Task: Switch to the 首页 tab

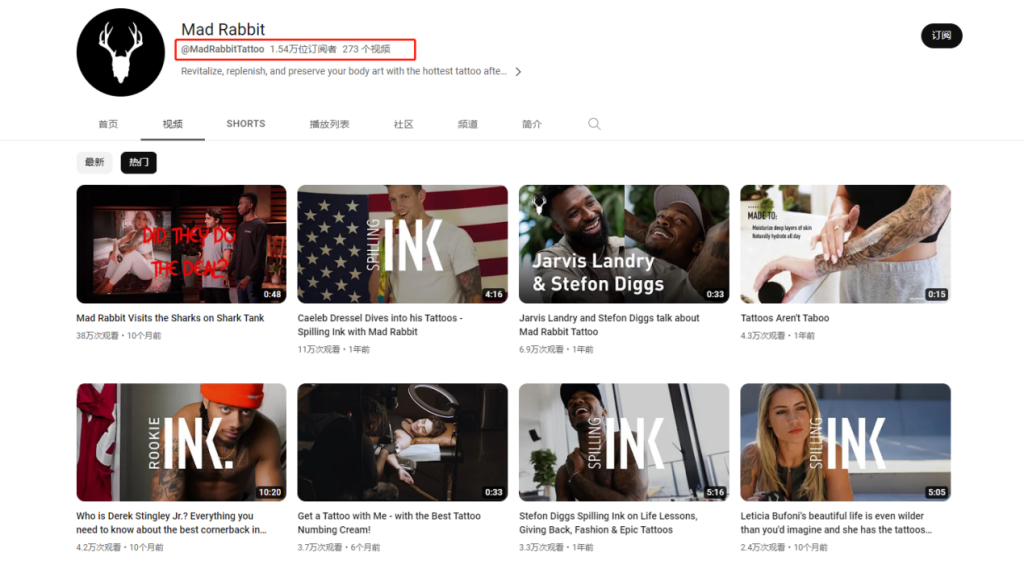Action: point(108,124)
